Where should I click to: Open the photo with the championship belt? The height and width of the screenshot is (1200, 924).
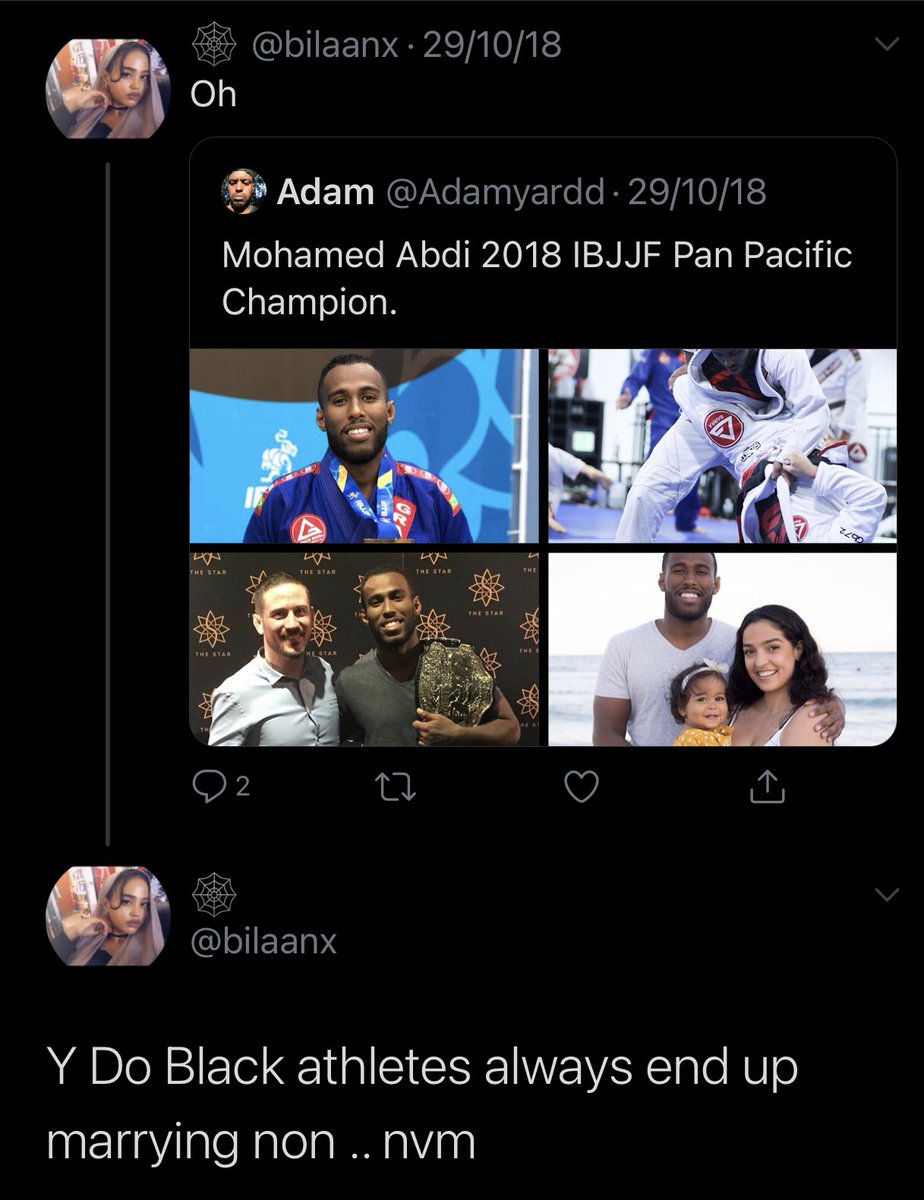tap(365, 648)
